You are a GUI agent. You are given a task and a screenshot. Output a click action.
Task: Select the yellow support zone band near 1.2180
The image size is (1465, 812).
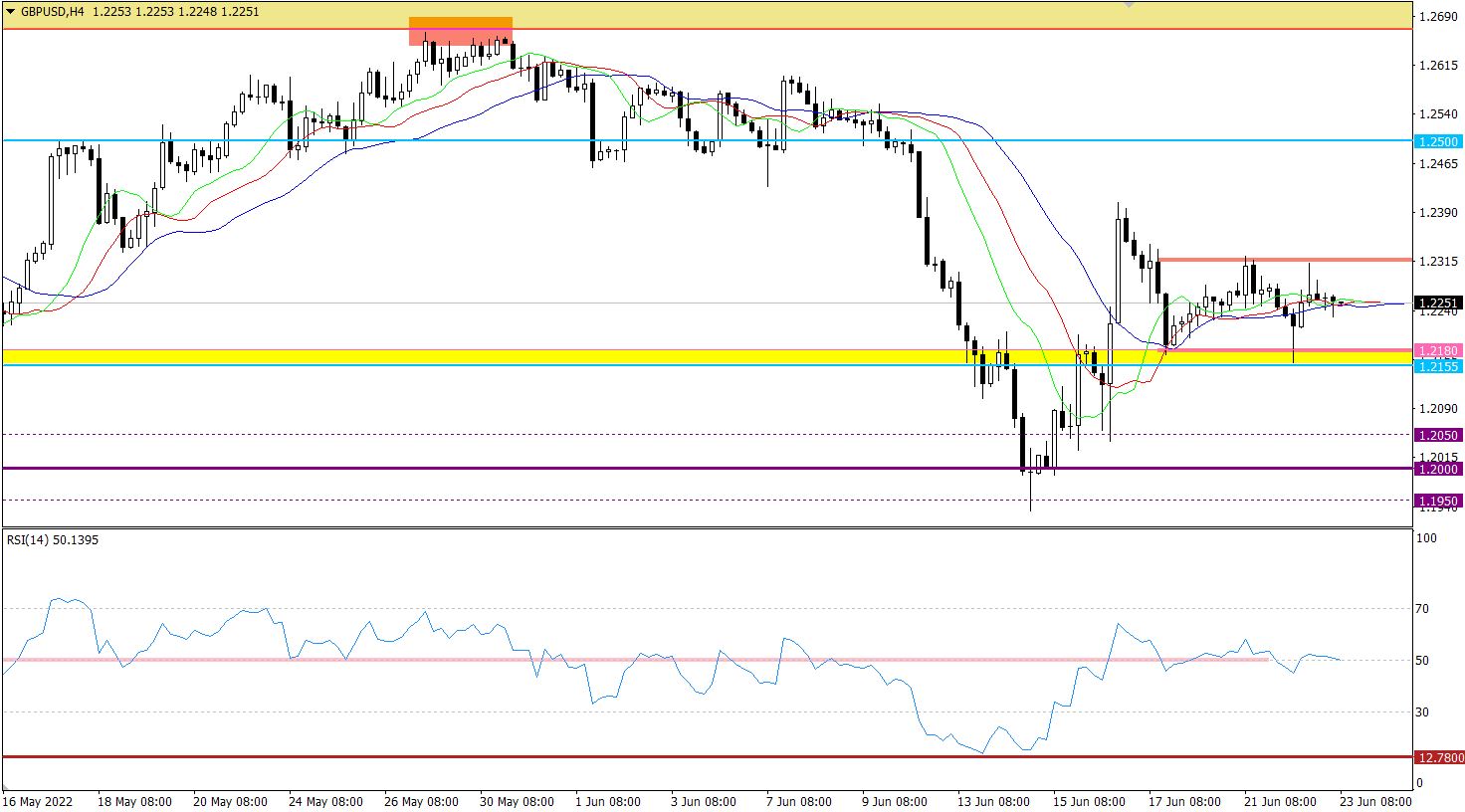click(x=707, y=356)
